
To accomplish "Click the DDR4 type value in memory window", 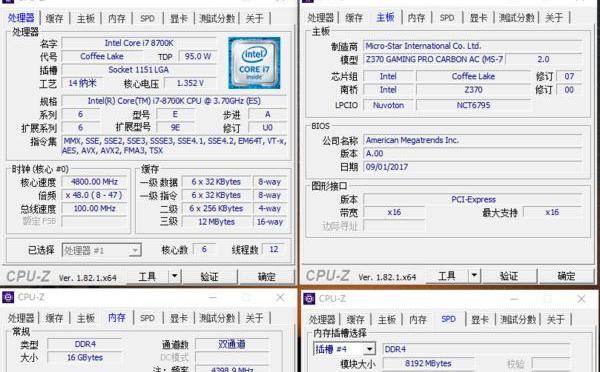I will coord(85,344).
